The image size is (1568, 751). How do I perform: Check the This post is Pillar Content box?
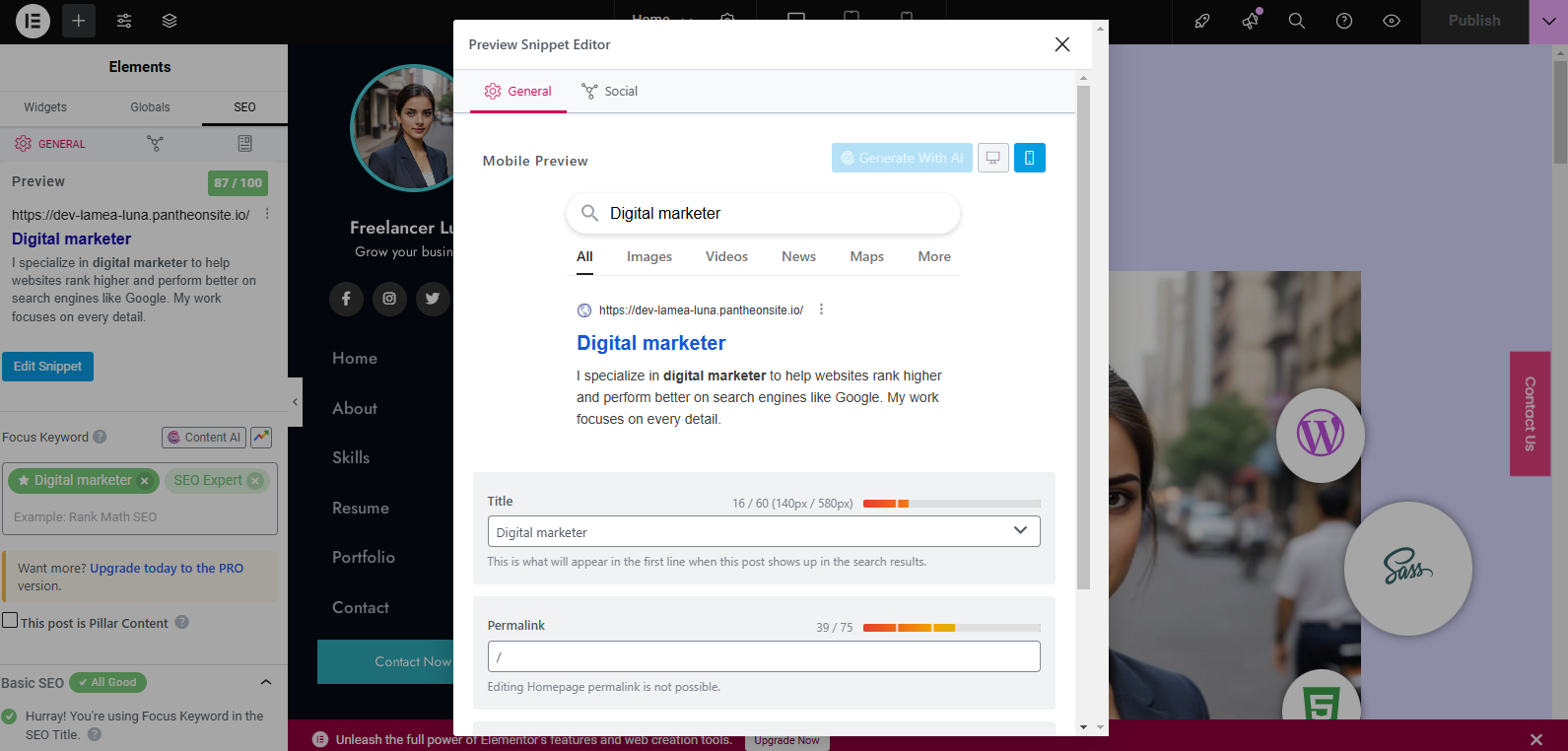[x=10, y=621]
